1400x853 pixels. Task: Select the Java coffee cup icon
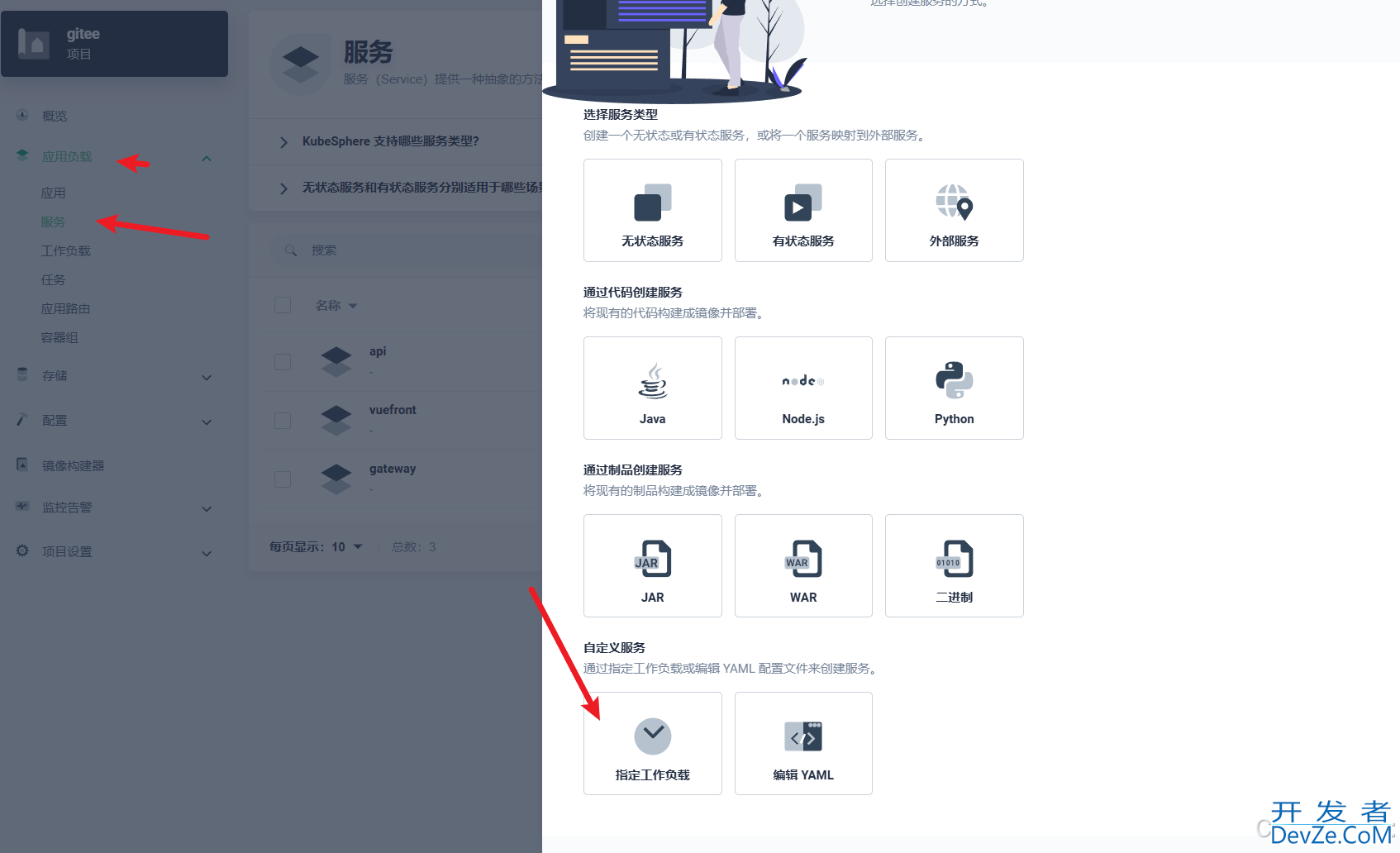[x=653, y=380]
